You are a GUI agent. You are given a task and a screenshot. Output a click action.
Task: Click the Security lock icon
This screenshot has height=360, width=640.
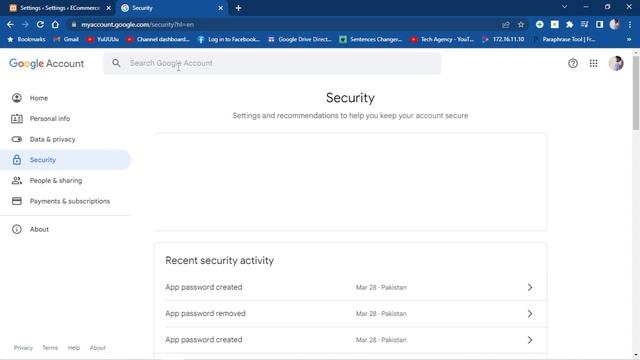coord(17,160)
